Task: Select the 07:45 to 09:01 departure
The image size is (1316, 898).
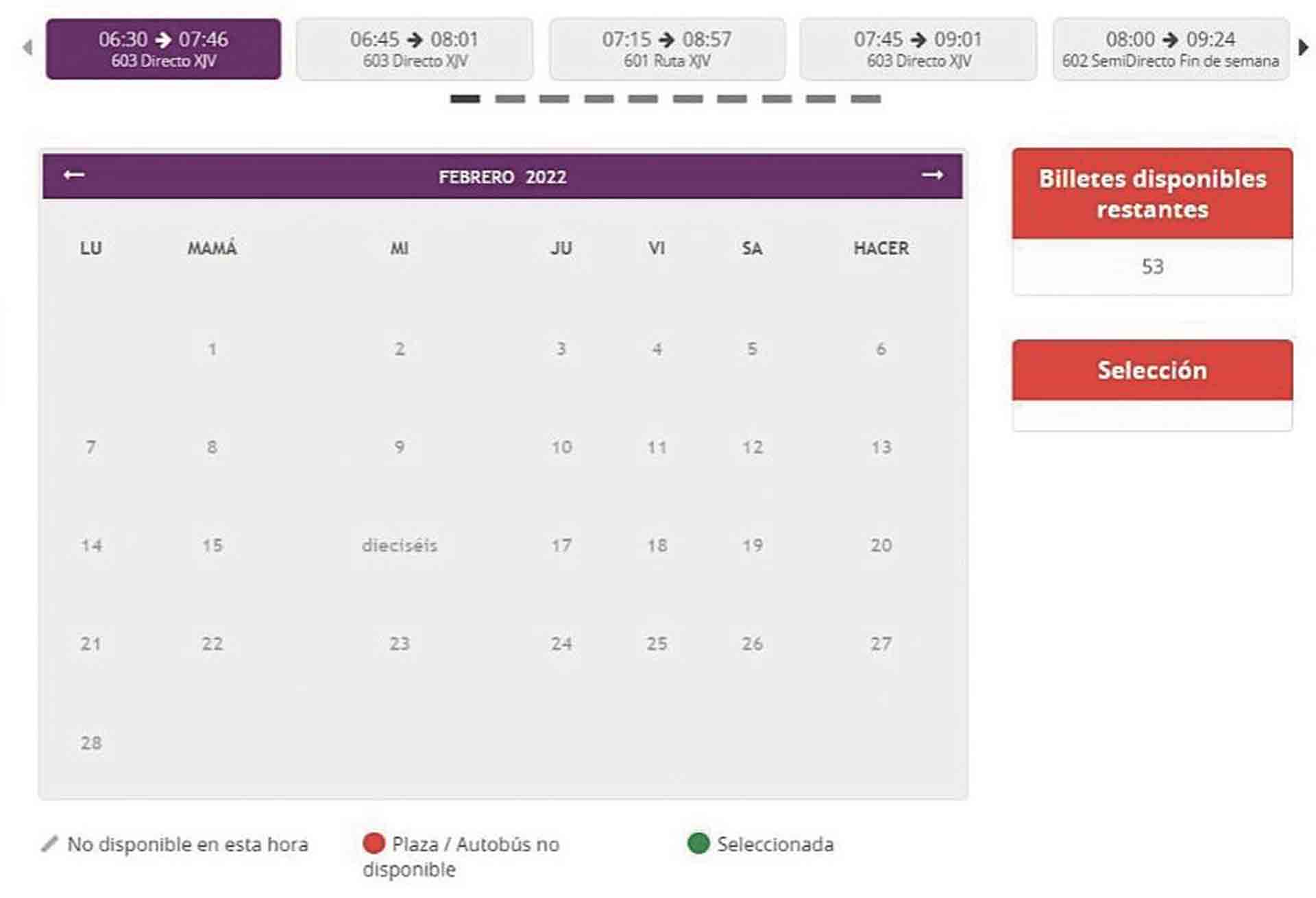Action: [x=918, y=49]
